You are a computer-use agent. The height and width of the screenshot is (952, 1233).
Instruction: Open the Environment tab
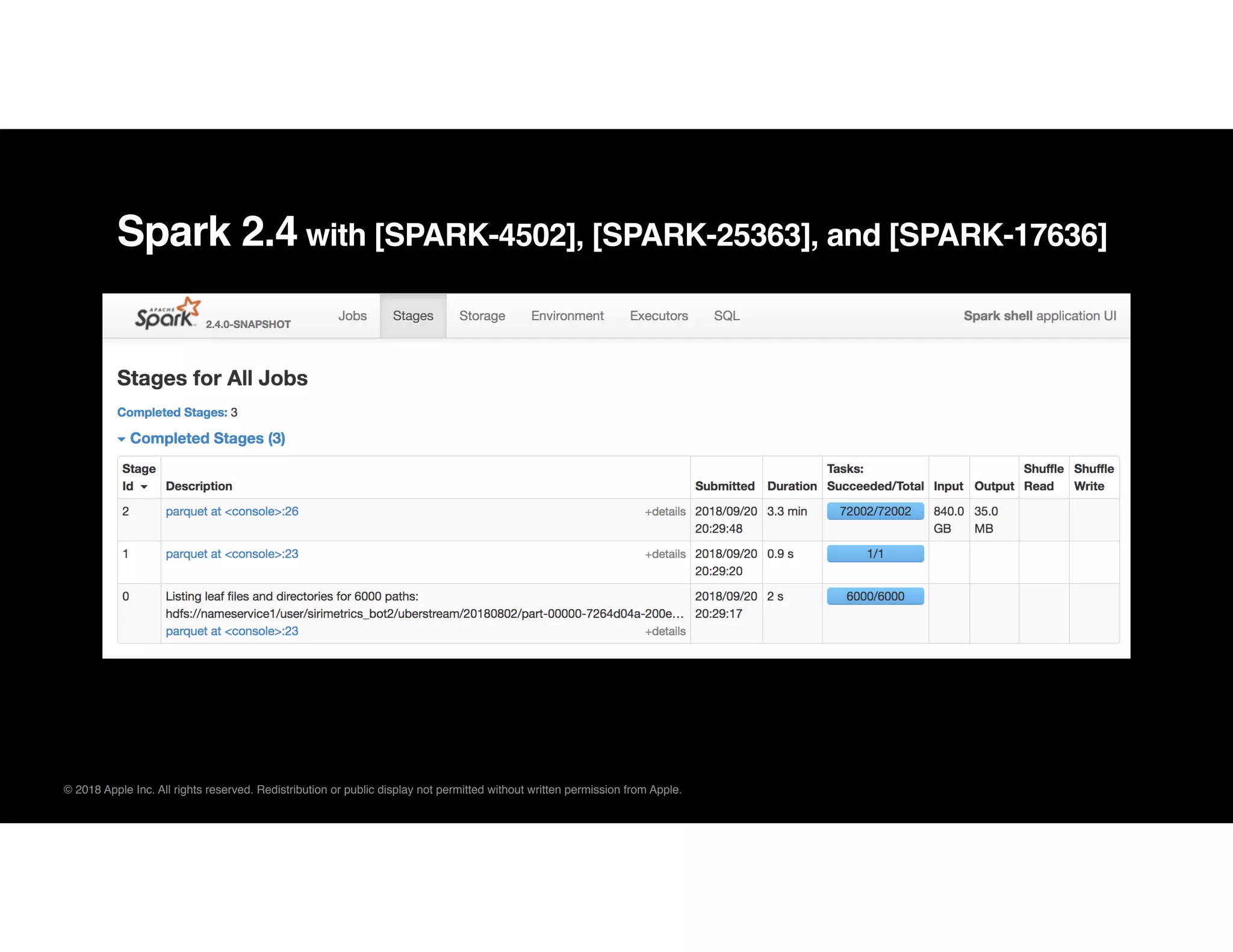click(567, 316)
